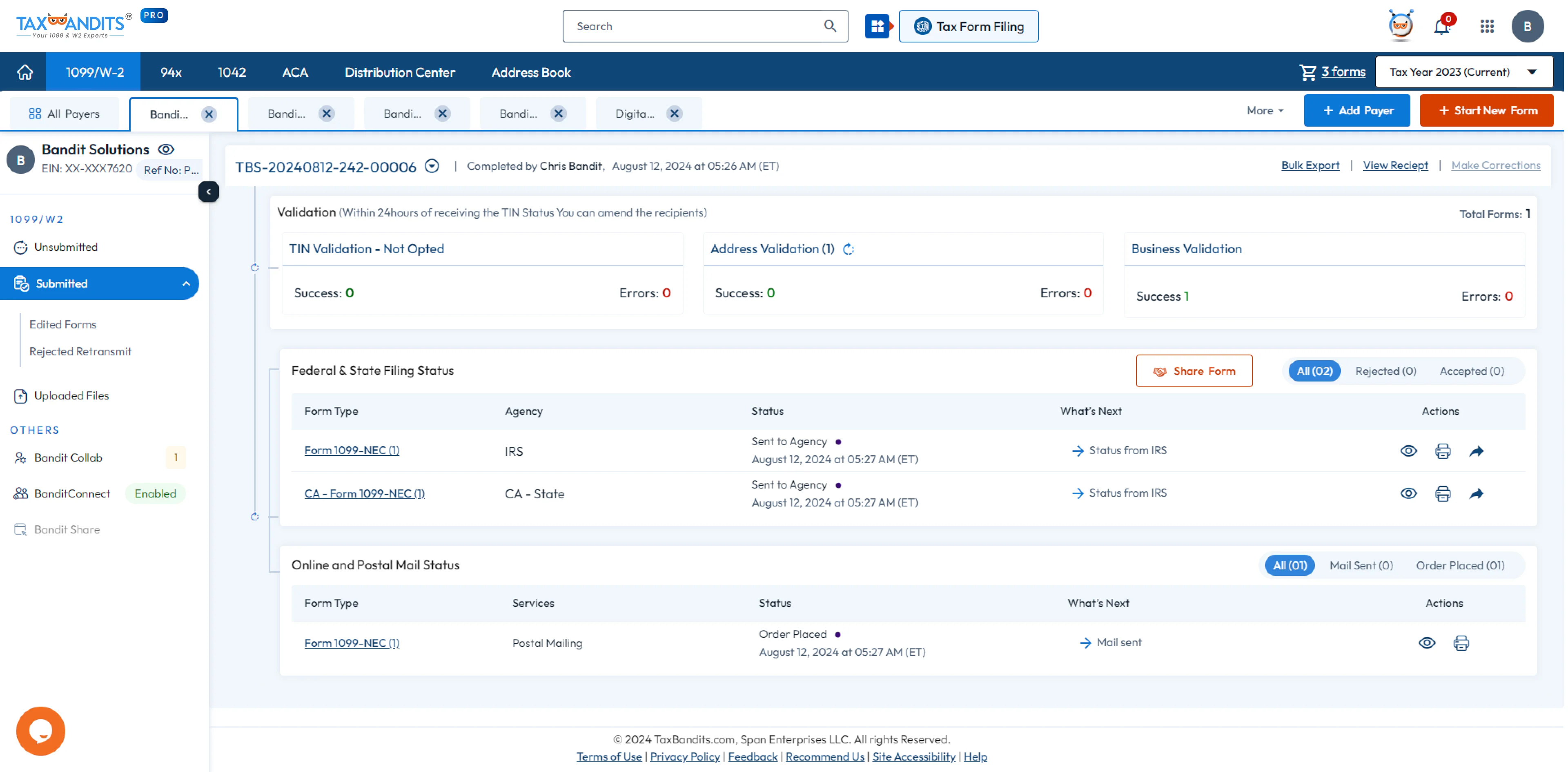Click into the Search input field
The height and width of the screenshot is (772, 1568).
point(694,26)
